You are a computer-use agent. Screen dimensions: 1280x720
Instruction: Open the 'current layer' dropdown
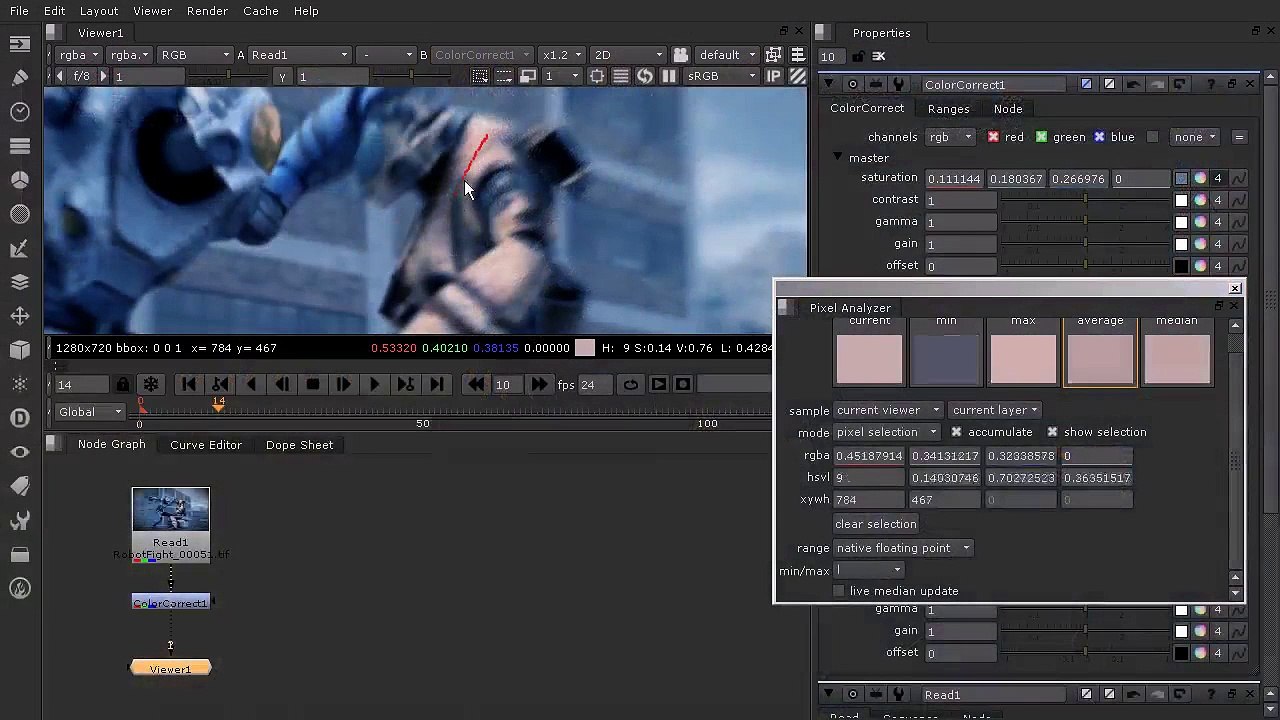point(995,410)
